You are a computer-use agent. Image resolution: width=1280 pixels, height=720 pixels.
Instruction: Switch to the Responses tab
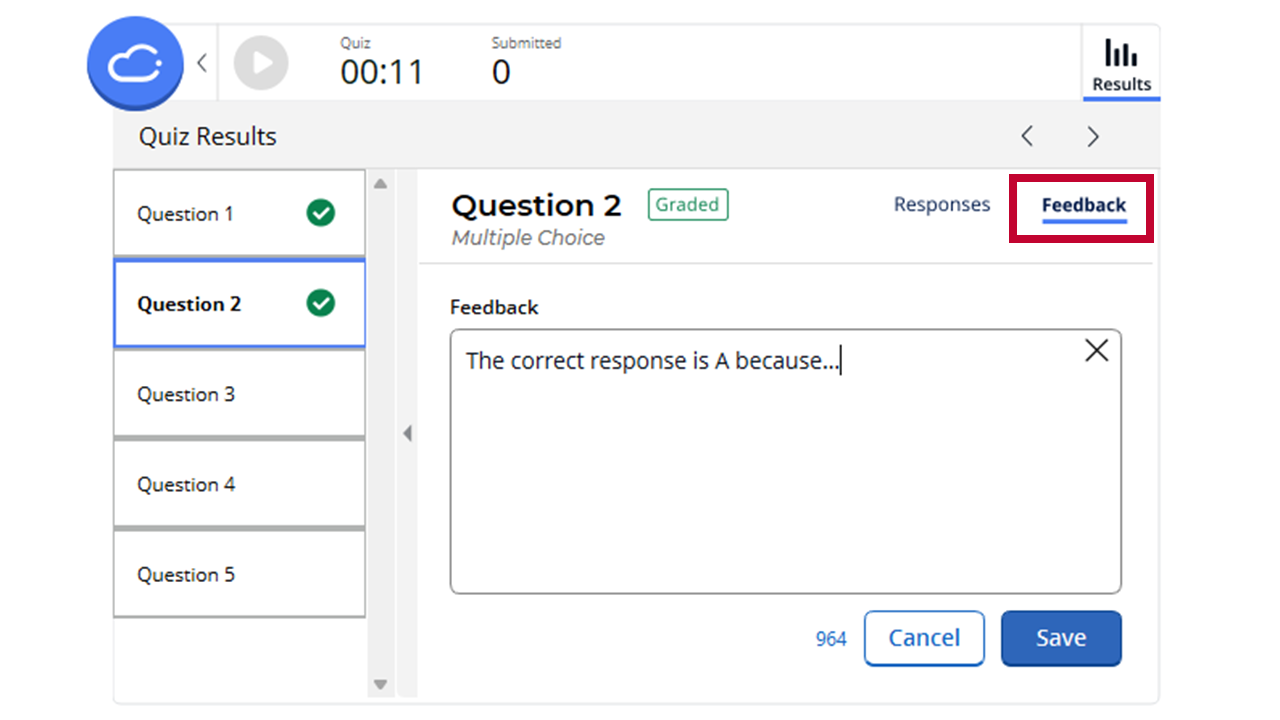click(x=942, y=204)
